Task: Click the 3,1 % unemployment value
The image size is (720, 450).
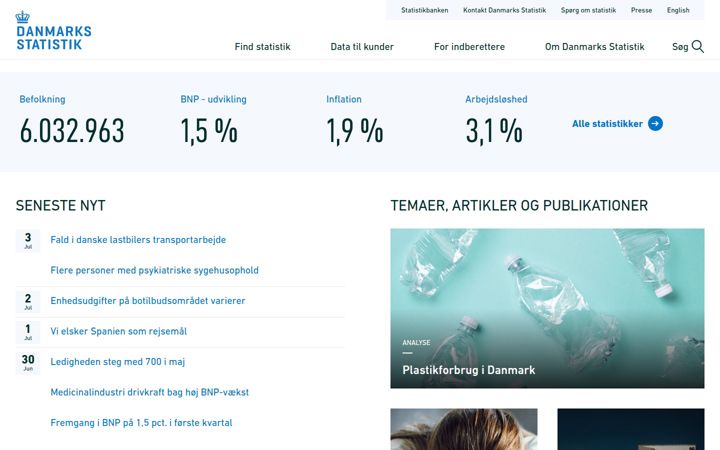Action: 494,131
